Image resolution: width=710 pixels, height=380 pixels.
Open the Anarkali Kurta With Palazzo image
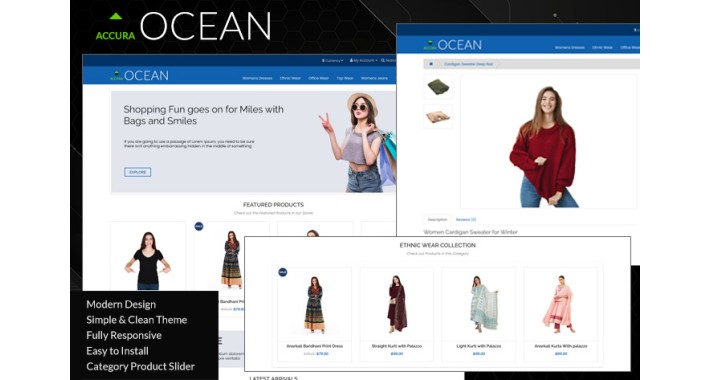(561, 304)
